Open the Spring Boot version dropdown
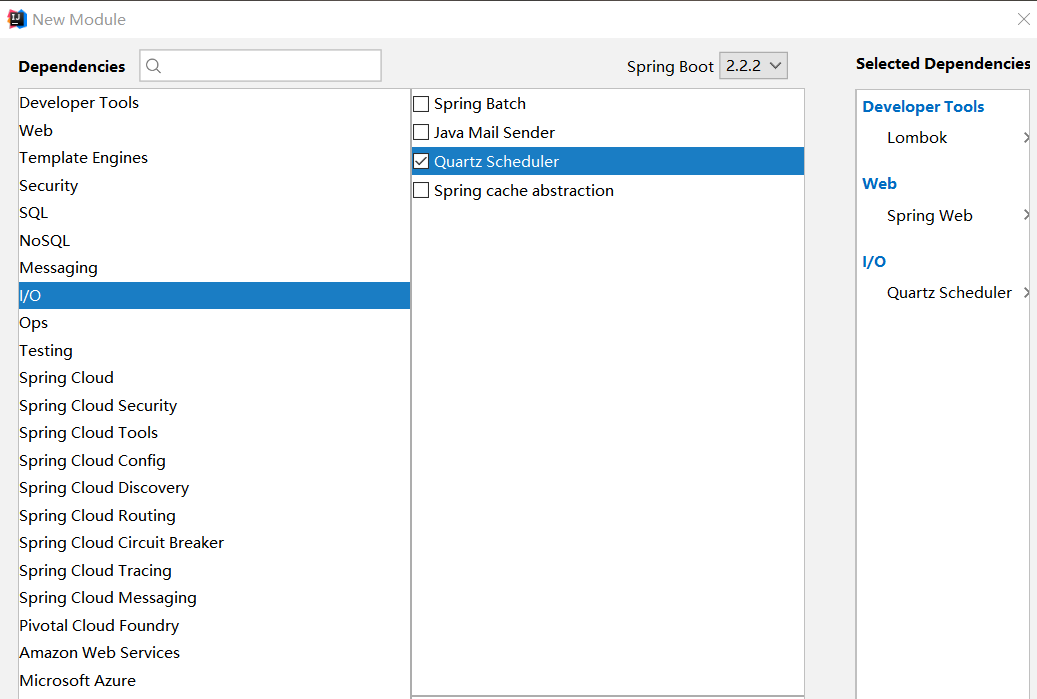The height and width of the screenshot is (699, 1037). 753,65
